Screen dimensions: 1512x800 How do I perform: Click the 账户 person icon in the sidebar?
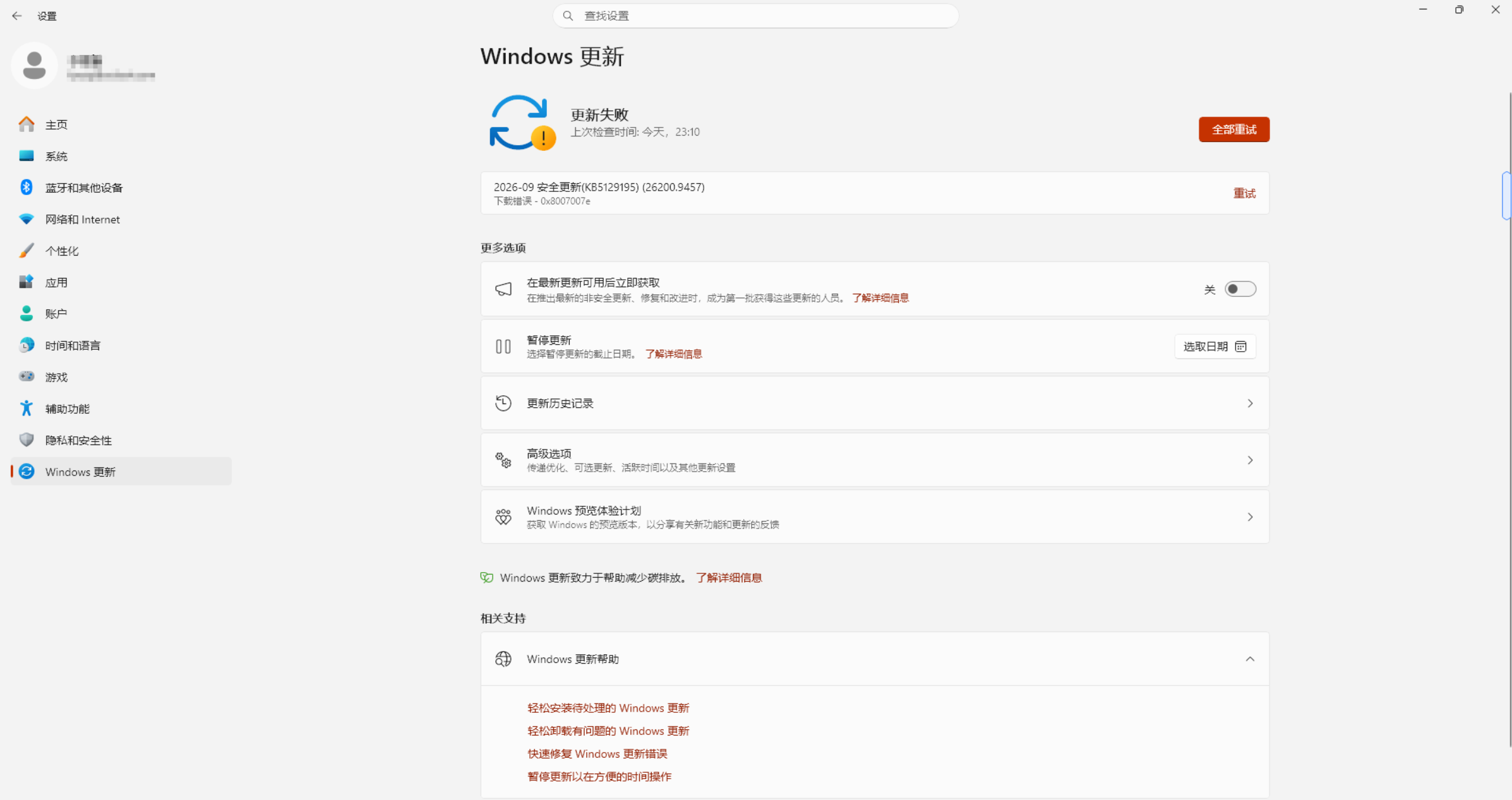coord(27,313)
